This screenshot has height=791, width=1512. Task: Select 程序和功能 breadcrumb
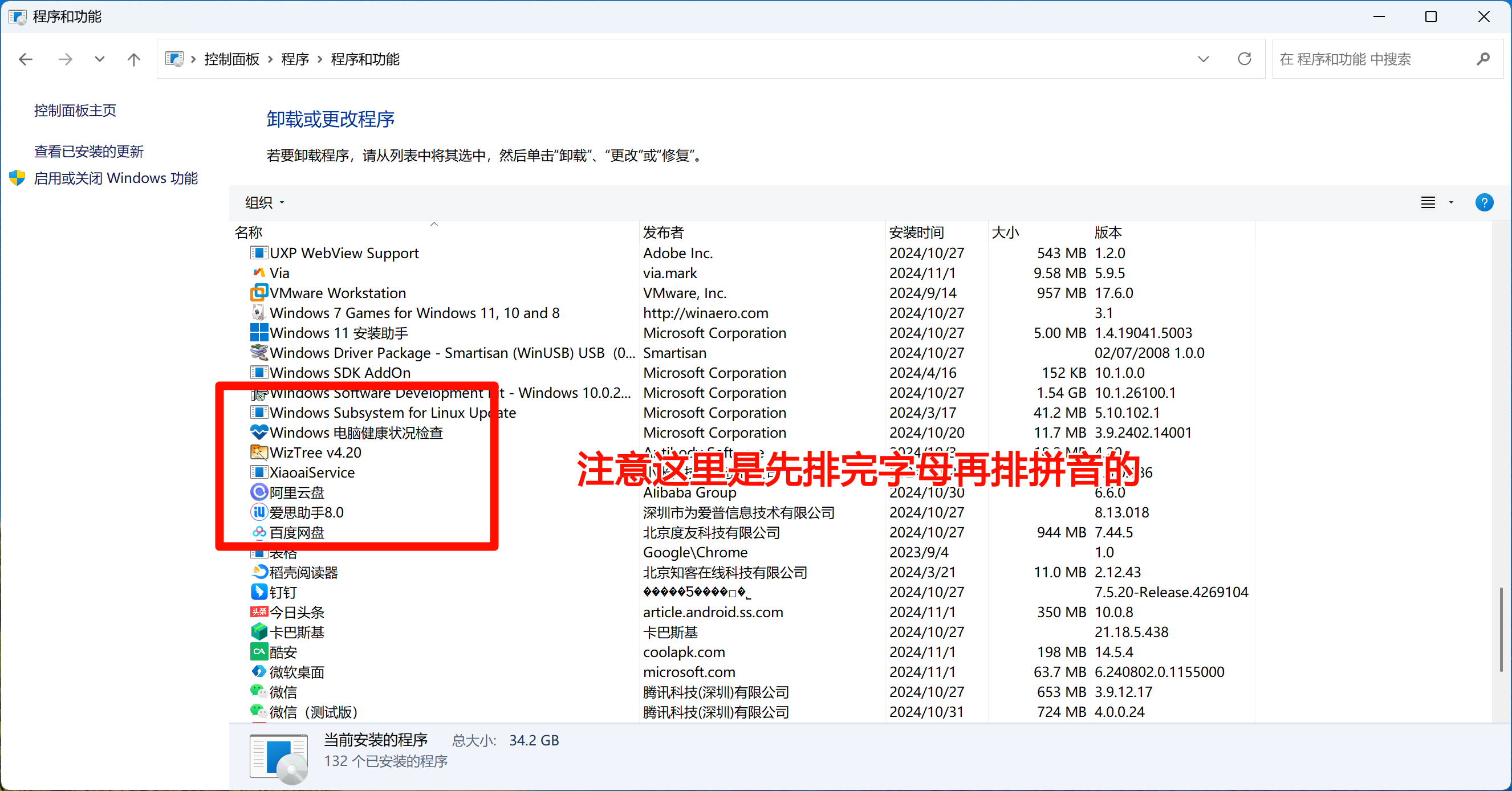point(365,59)
